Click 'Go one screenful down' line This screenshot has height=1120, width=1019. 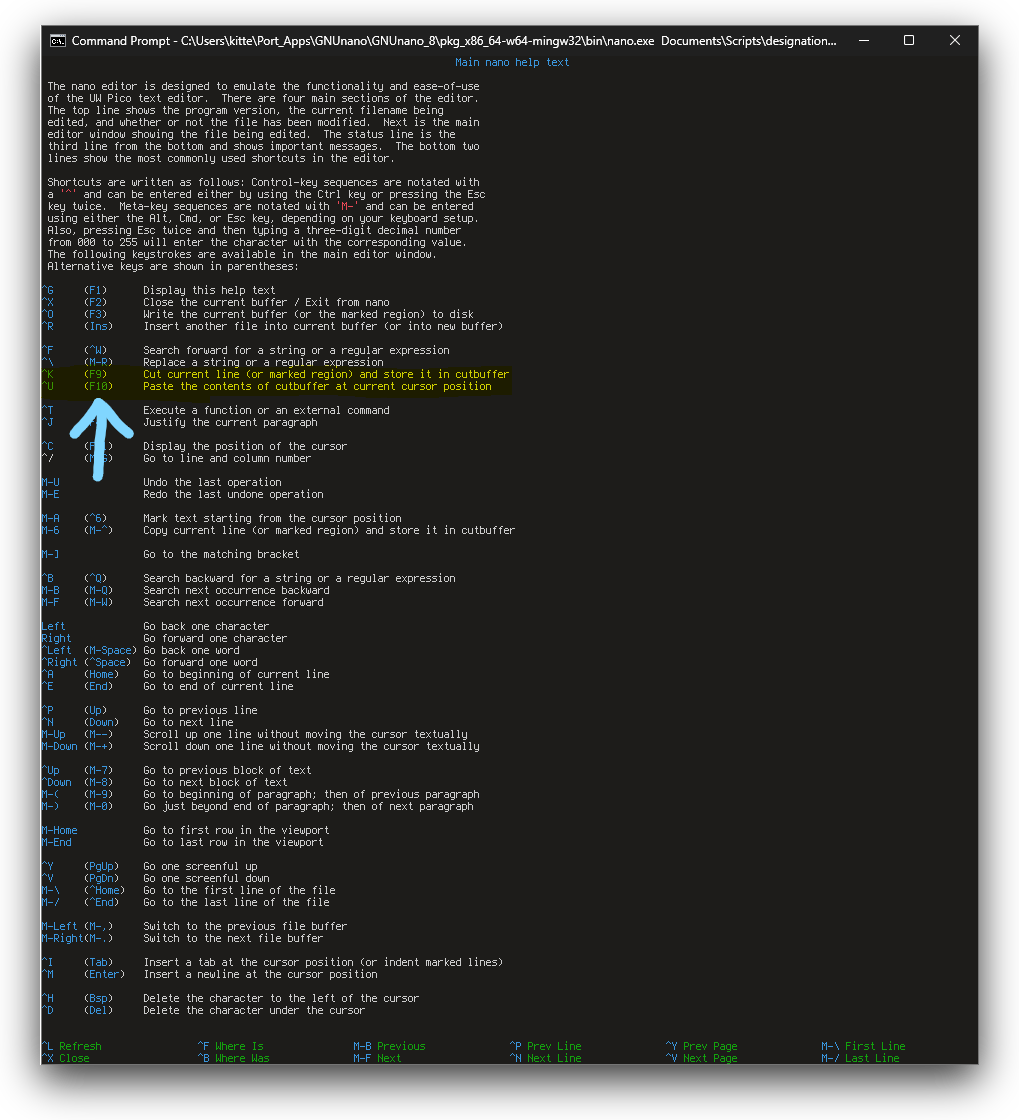pyautogui.click(x=206, y=879)
